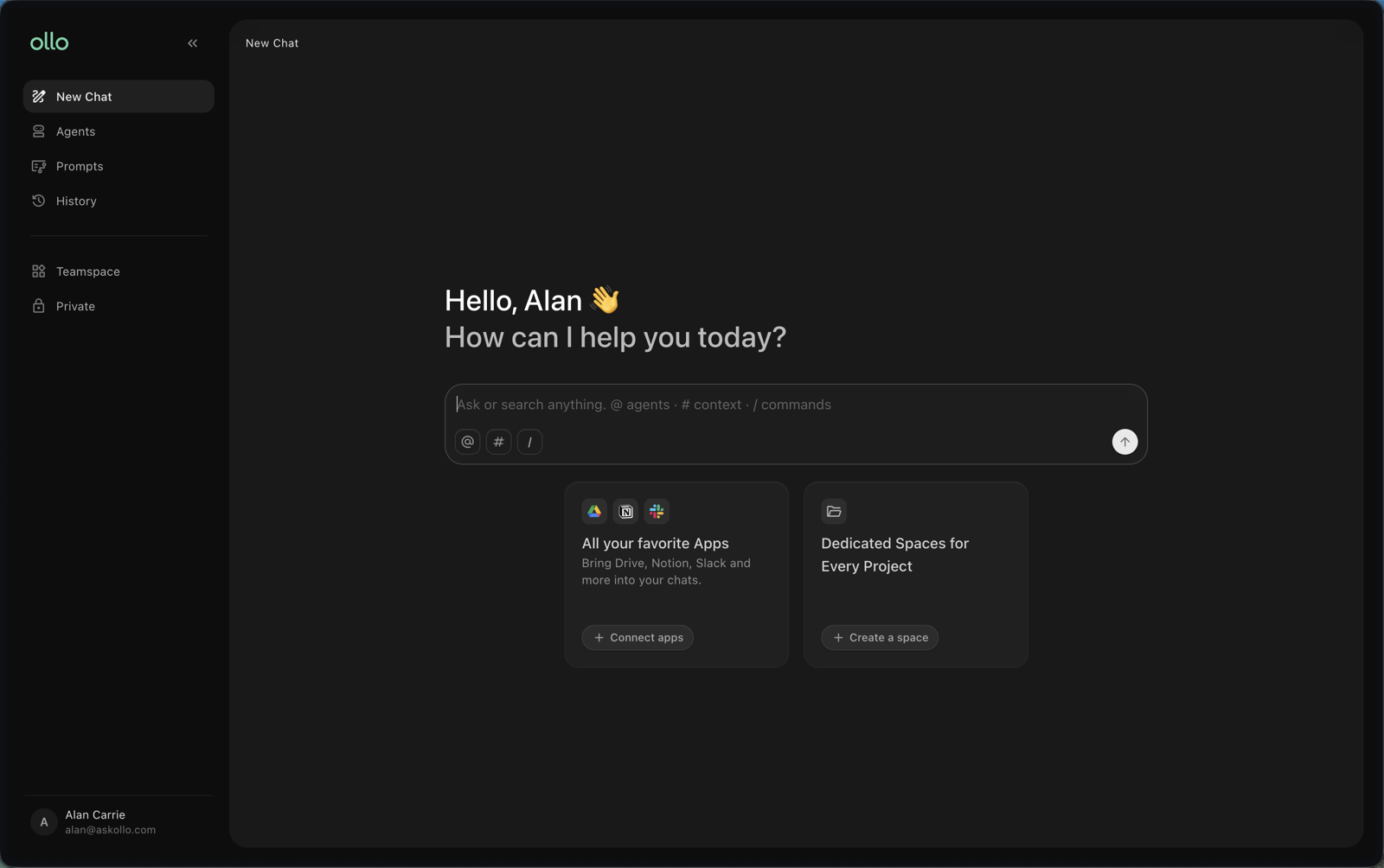Open New Chat in the sidebar
Image resolution: width=1384 pixels, height=868 pixels.
[x=119, y=97]
